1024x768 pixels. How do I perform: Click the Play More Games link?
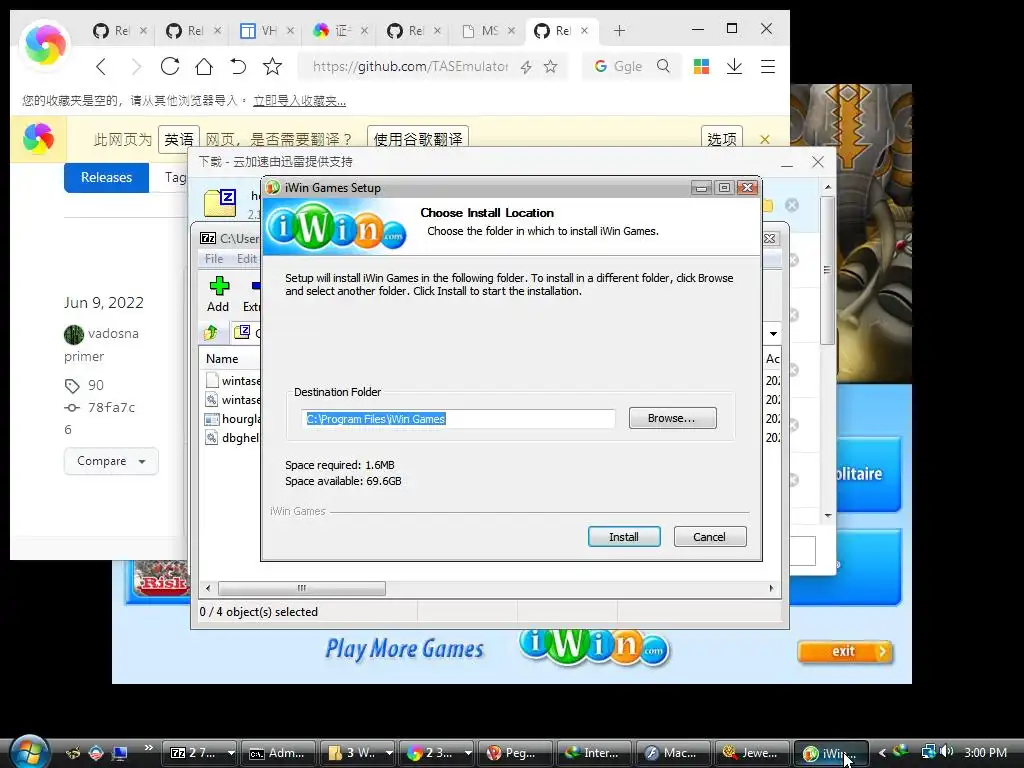point(404,649)
